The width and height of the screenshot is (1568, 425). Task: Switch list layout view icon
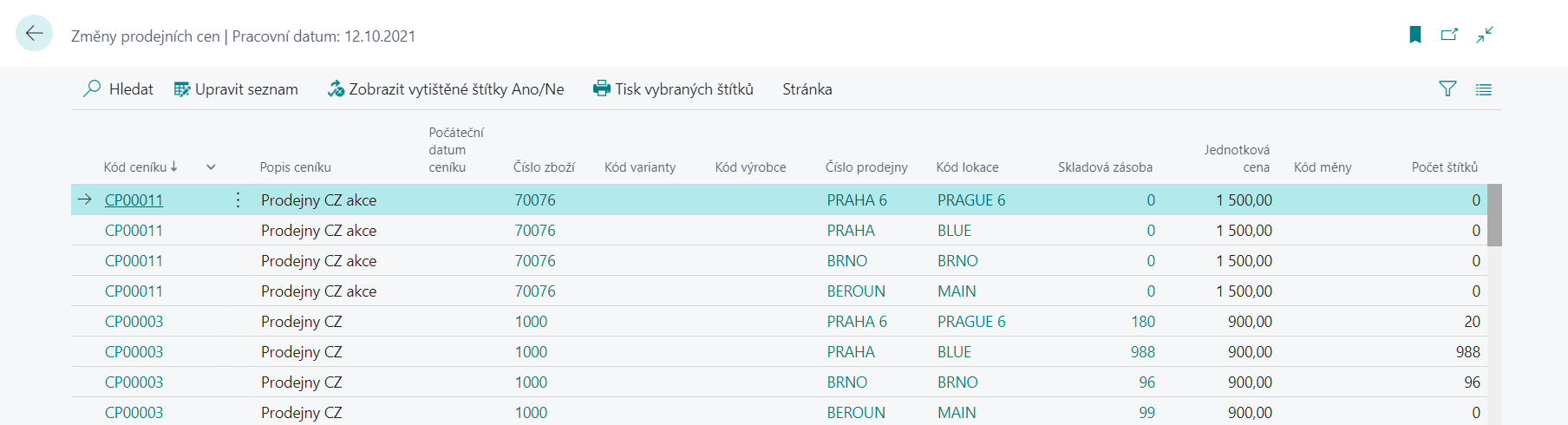1484,88
